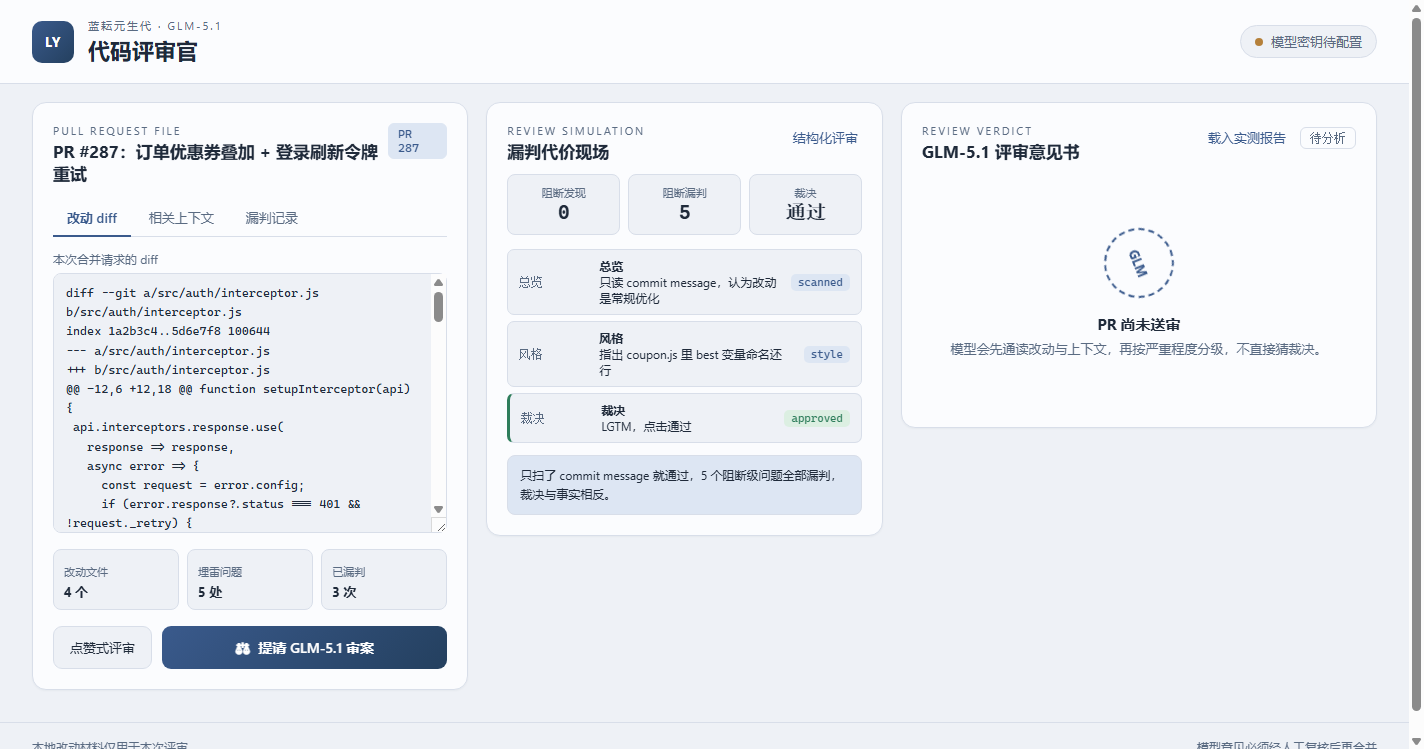The height and width of the screenshot is (749, 1424).
Task: Click the GLM dashed circle icon
Action: point(1138,263)
